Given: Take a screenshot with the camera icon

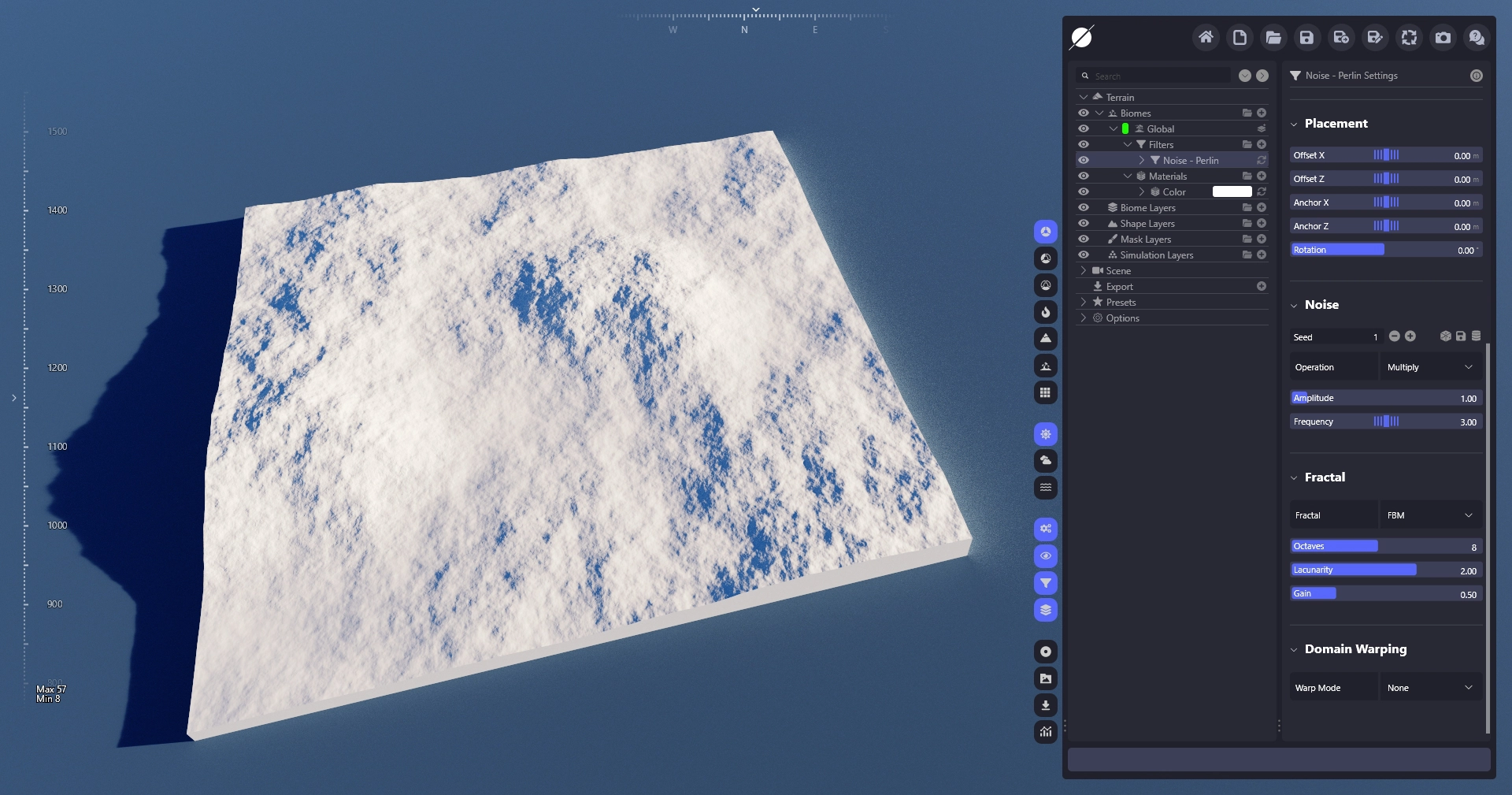Looking at the screenshot, I should [1443, 37].
